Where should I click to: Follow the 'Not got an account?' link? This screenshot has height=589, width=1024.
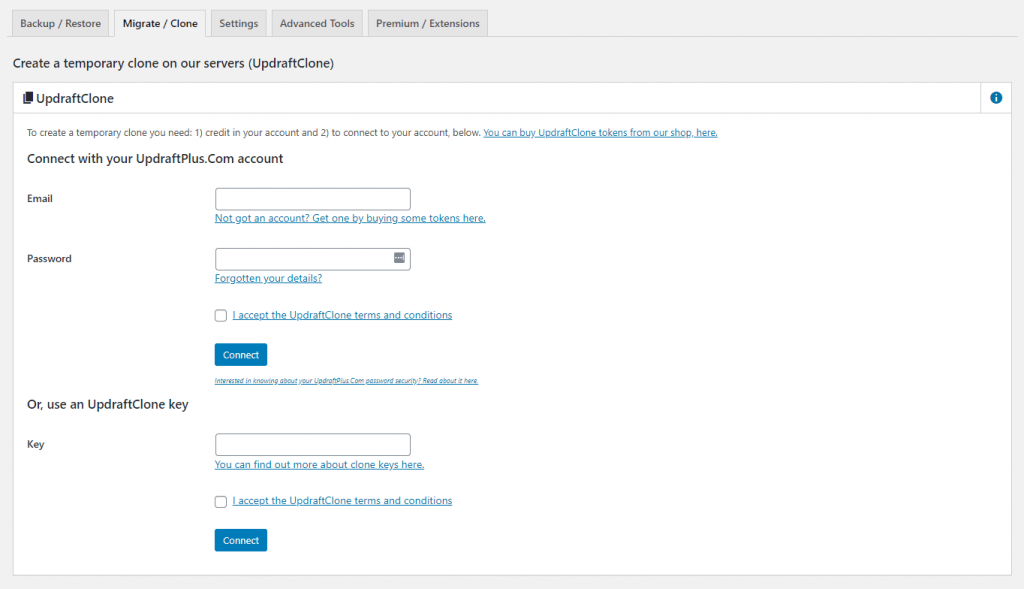350,218
